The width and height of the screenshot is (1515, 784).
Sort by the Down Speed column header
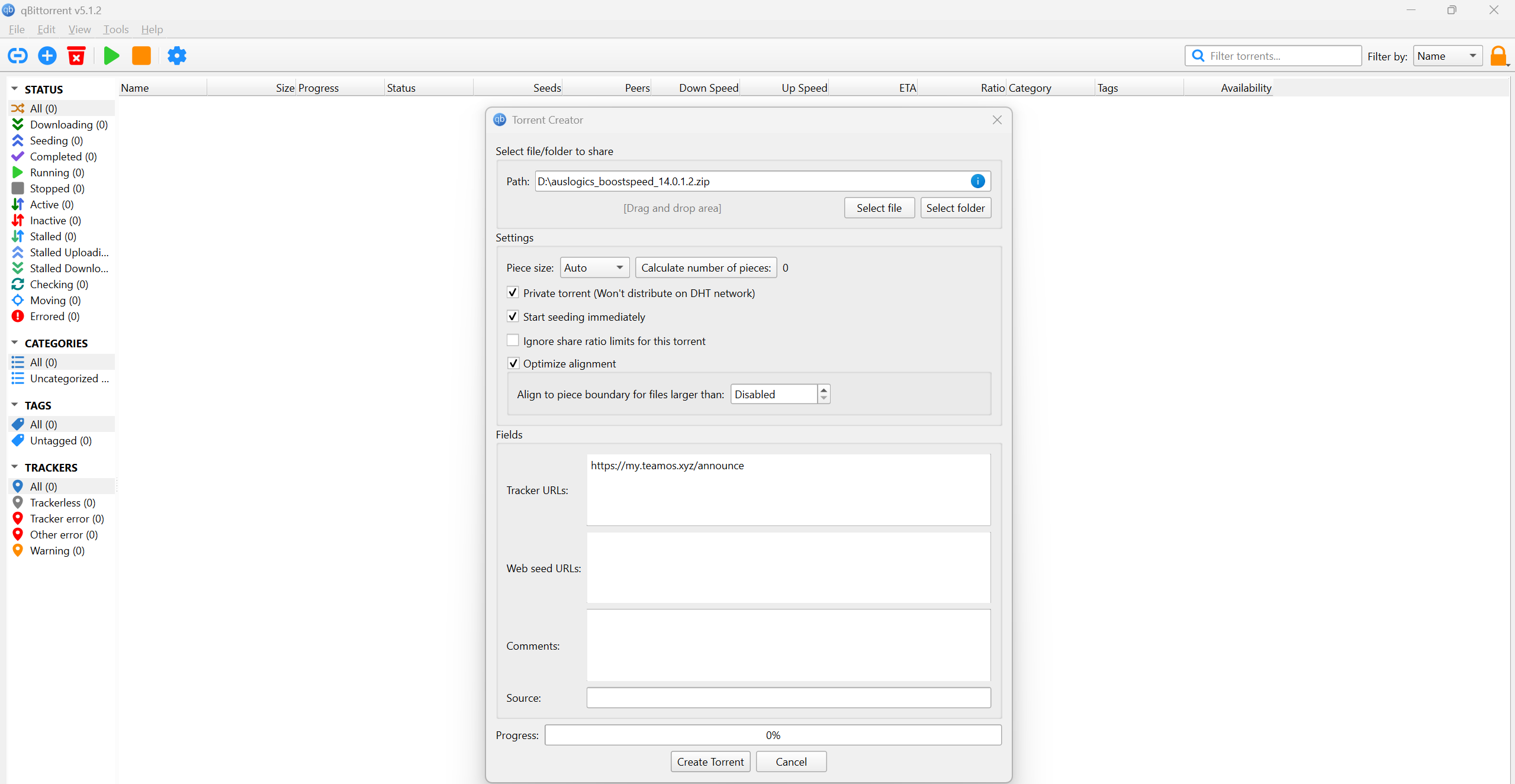click(x=695, y=88)
